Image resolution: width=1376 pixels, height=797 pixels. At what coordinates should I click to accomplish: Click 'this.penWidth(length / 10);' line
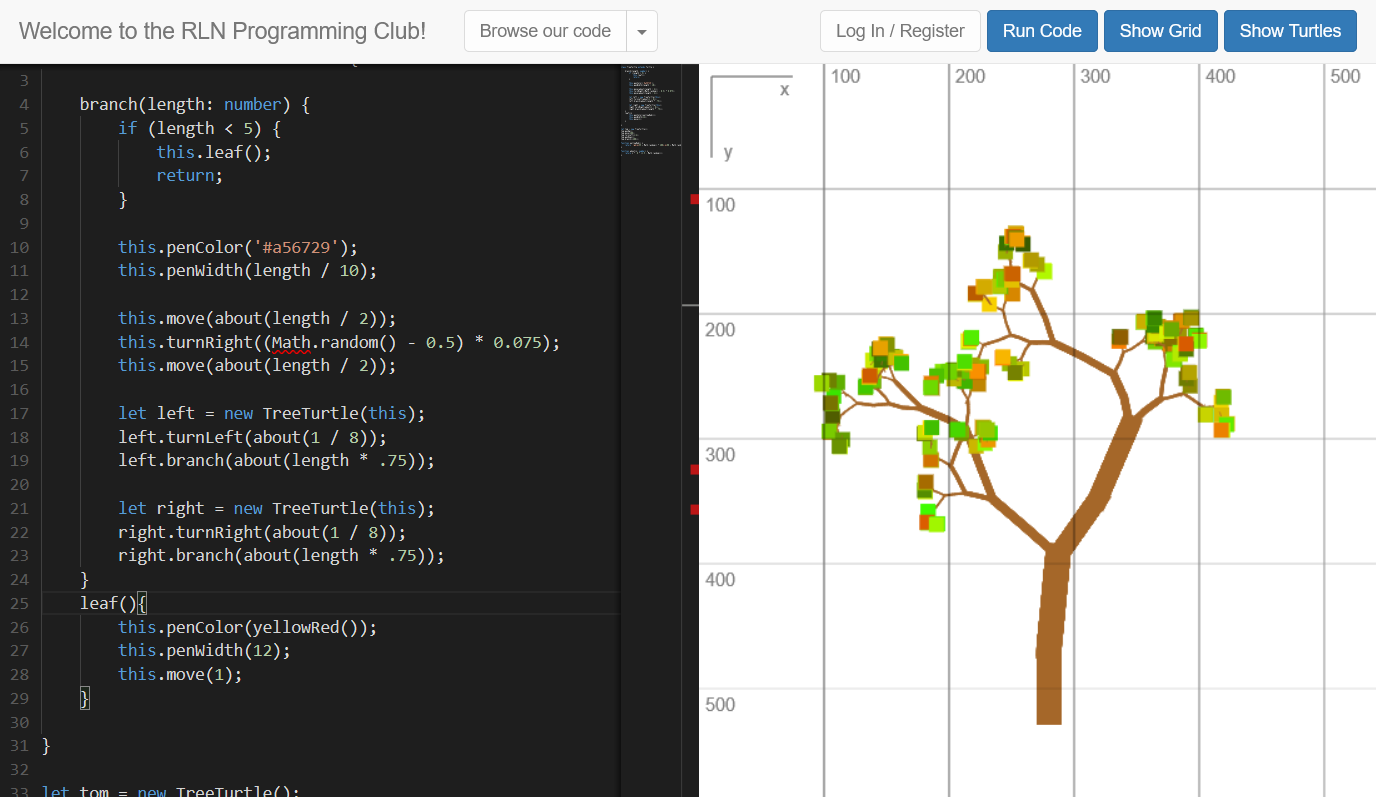(247, 270)
